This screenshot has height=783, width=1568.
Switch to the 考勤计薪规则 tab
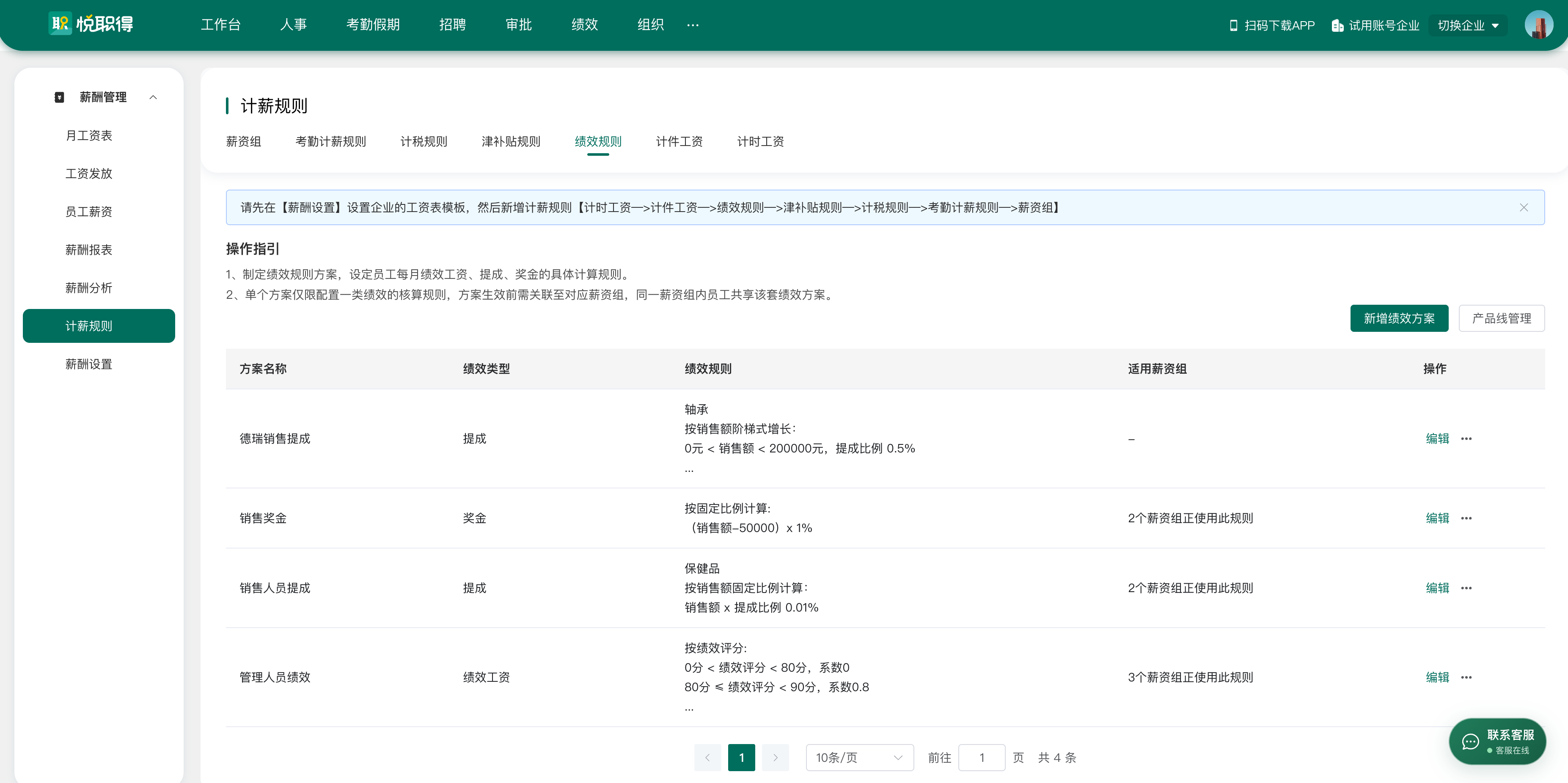click(x=330, y=141)
